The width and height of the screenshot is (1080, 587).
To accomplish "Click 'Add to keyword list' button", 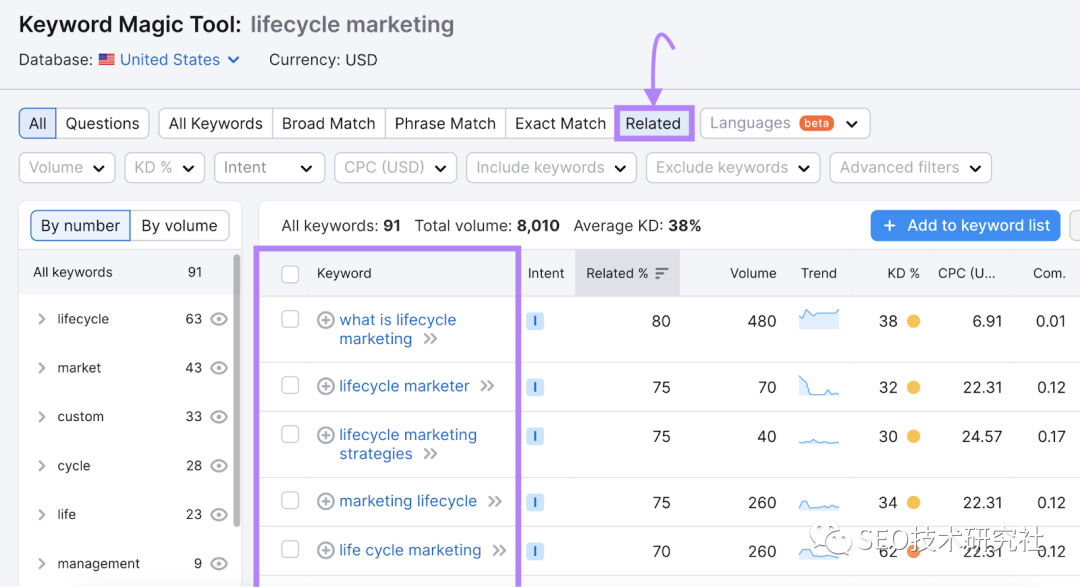I will click(x=964, y=226).
